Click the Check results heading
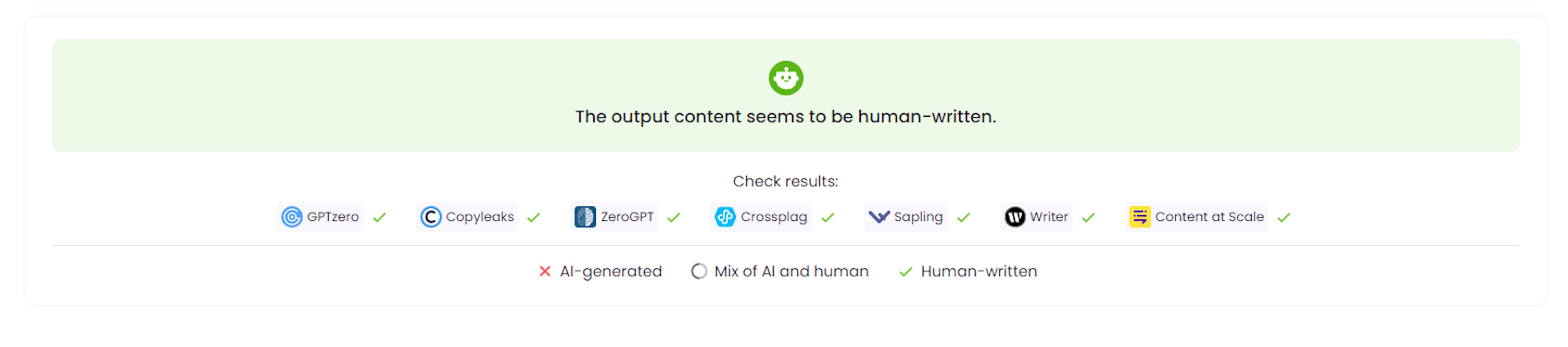 pyautogui.click(x=785, y=181)
